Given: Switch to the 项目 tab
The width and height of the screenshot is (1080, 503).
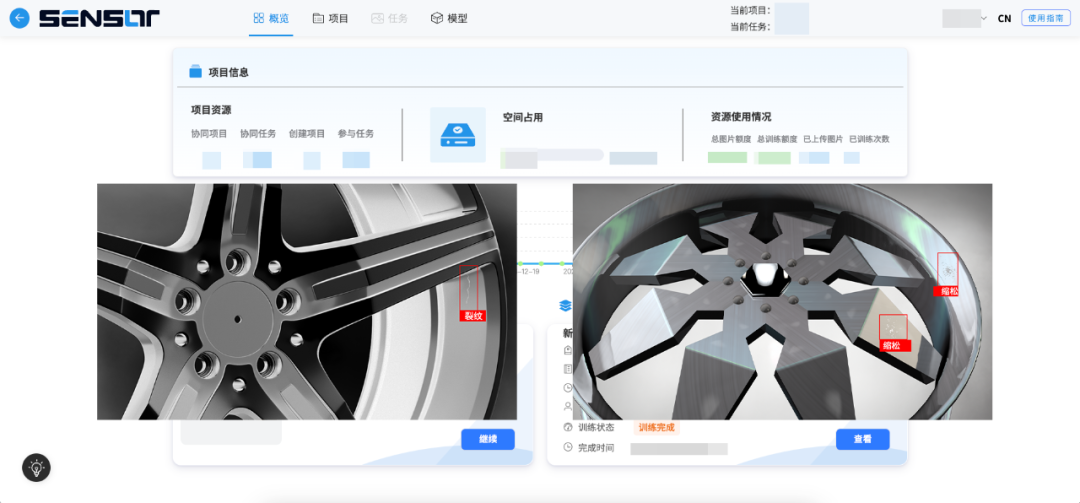Looking at the screenshot, I should 331,19.
